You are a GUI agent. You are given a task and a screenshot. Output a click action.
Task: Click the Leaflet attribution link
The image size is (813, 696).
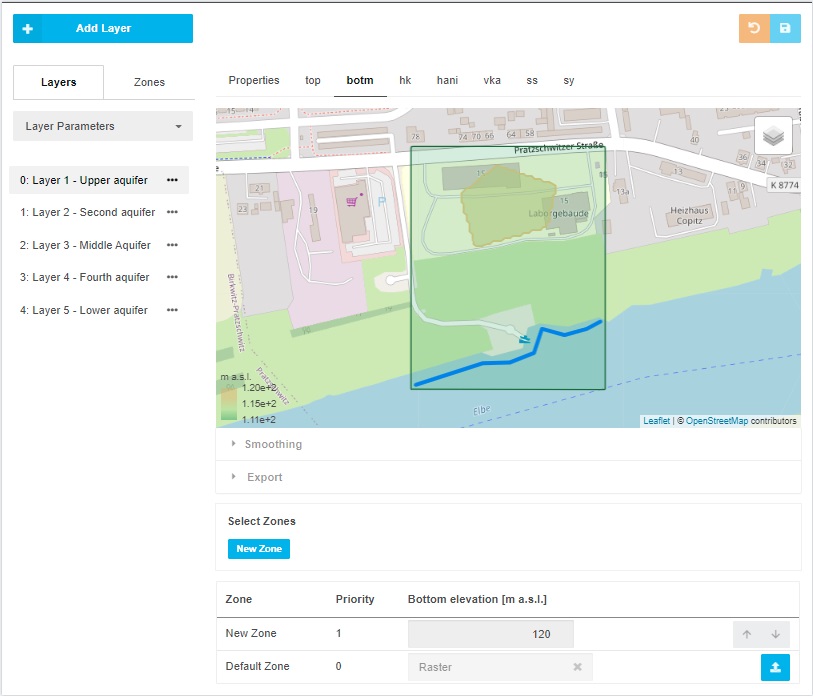(656, 421)
